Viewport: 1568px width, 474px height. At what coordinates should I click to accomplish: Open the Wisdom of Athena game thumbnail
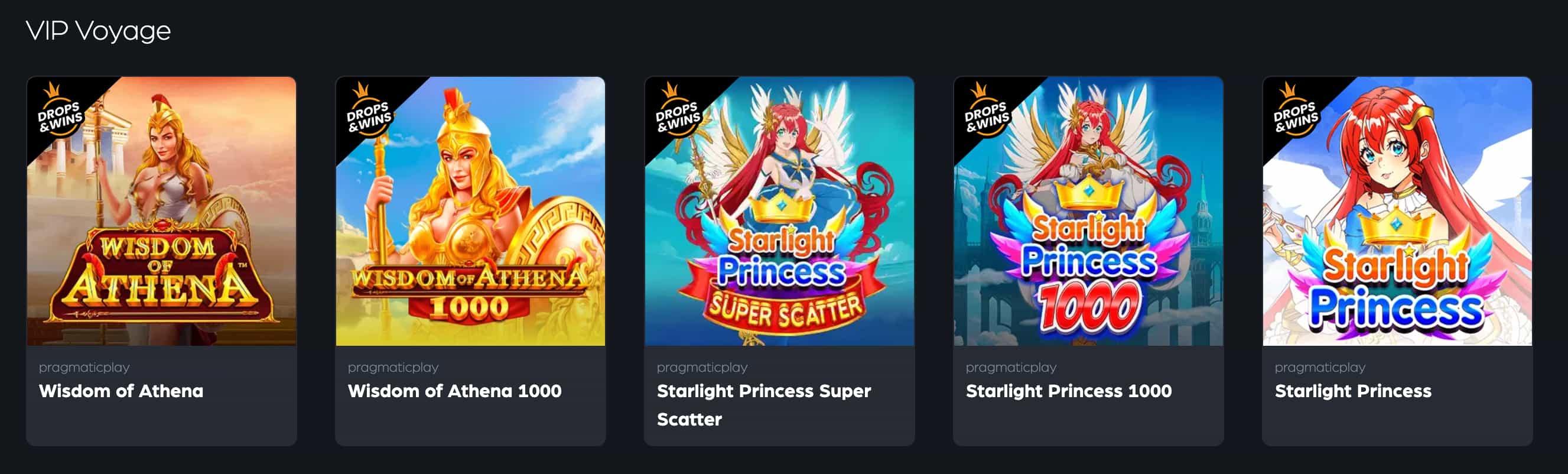pyautogui.click(x=161, y=211)
